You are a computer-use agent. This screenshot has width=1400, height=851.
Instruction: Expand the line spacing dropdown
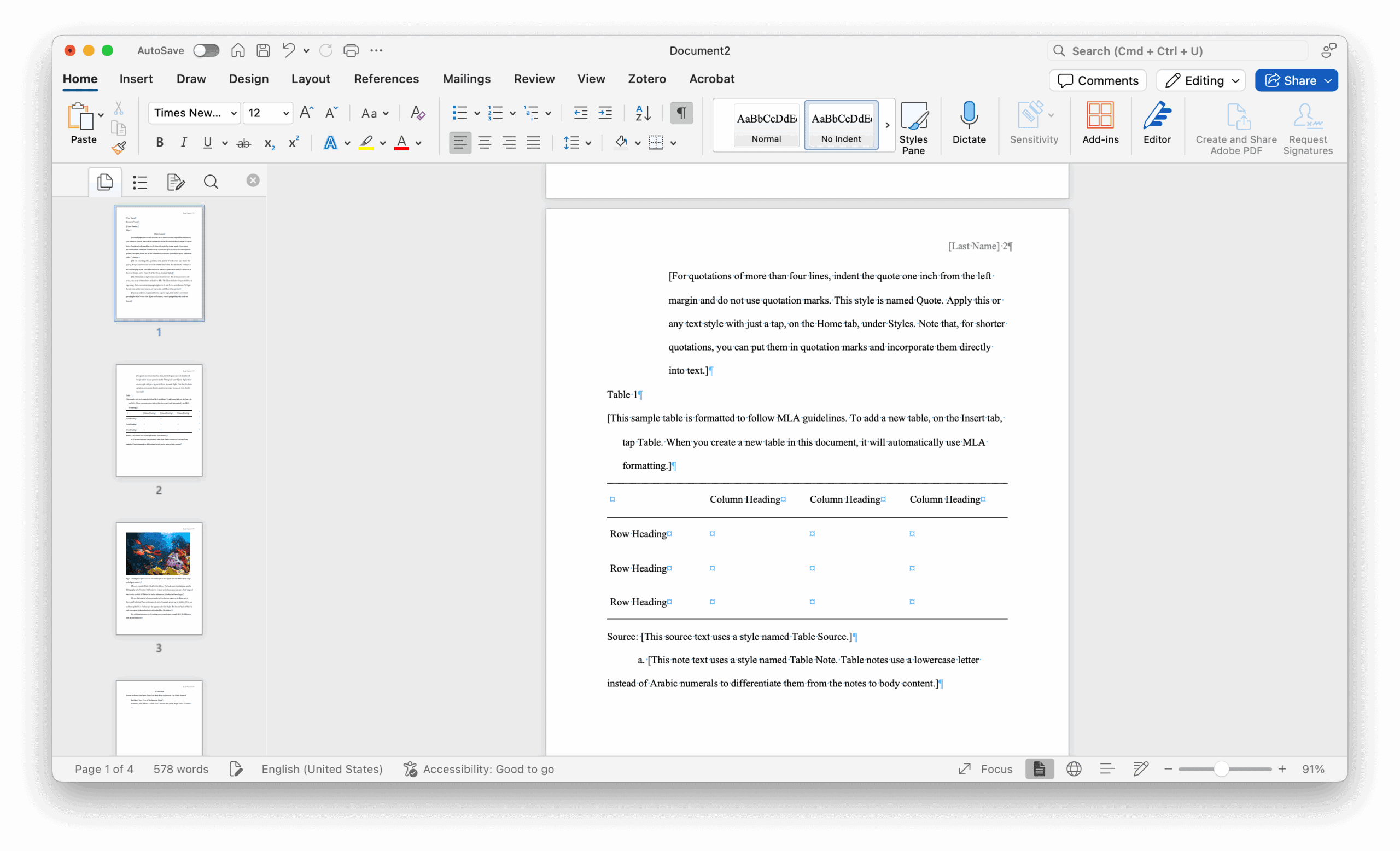pos(588,143)
